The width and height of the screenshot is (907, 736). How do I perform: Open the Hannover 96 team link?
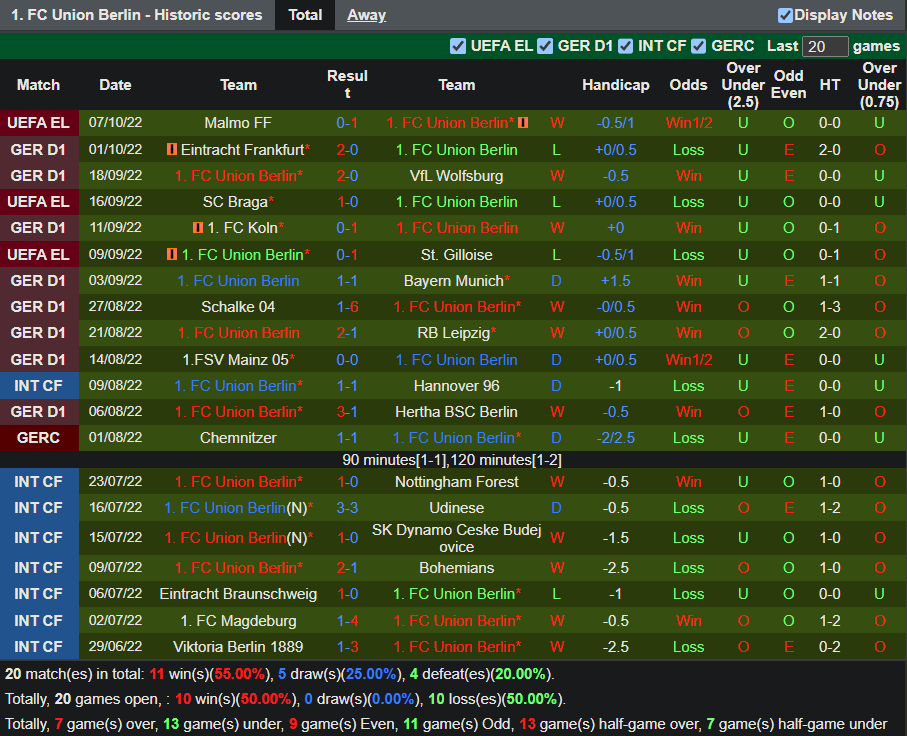pos(456,386)
